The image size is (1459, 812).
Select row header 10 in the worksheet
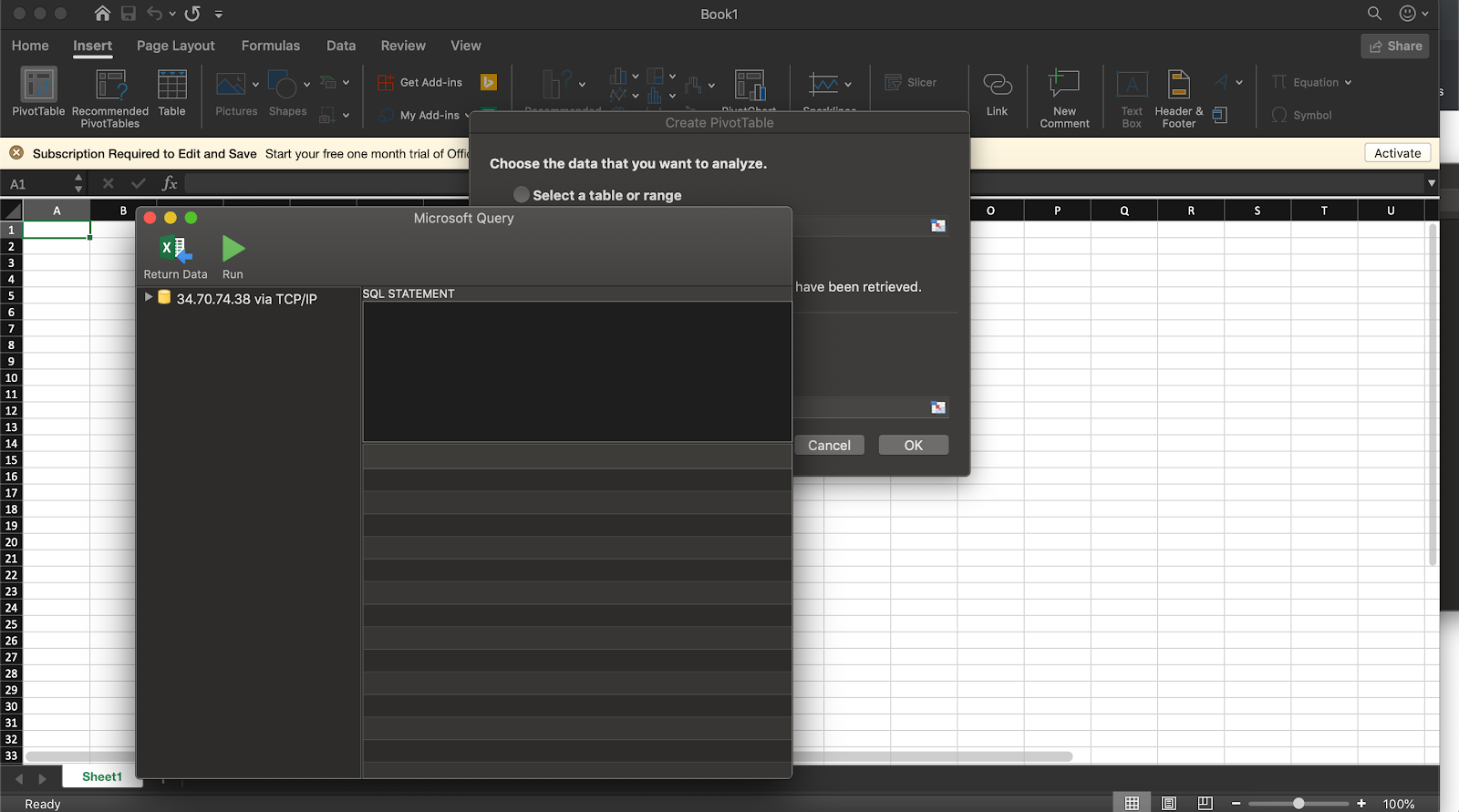pyautogui.click(x=11, y=378)
